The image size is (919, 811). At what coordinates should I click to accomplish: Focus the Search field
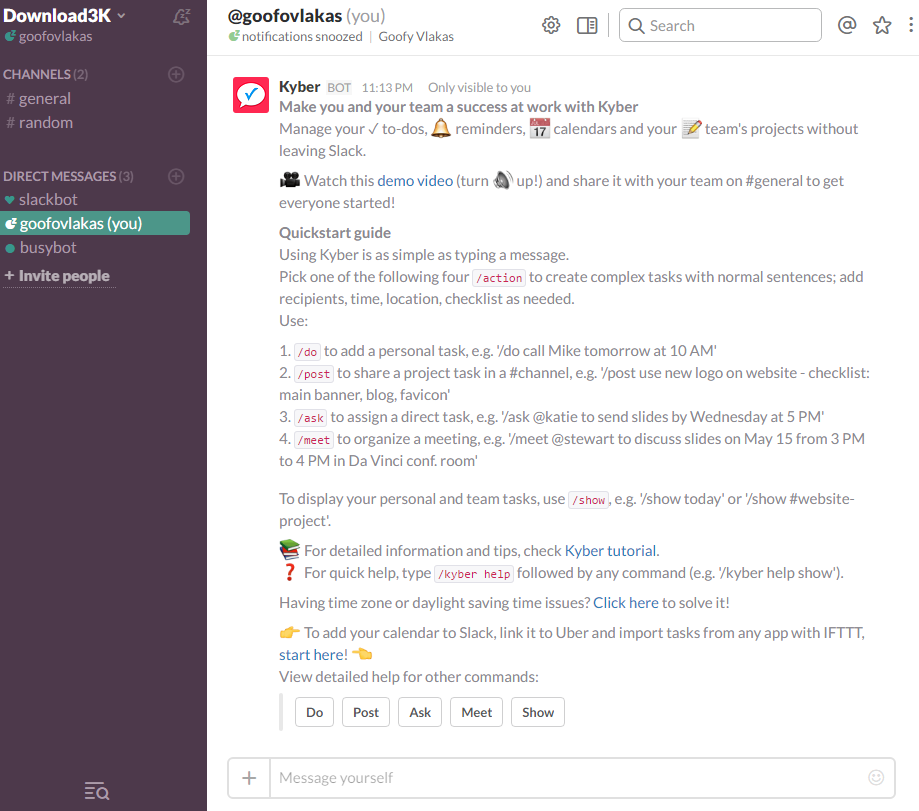coord(720,25)
